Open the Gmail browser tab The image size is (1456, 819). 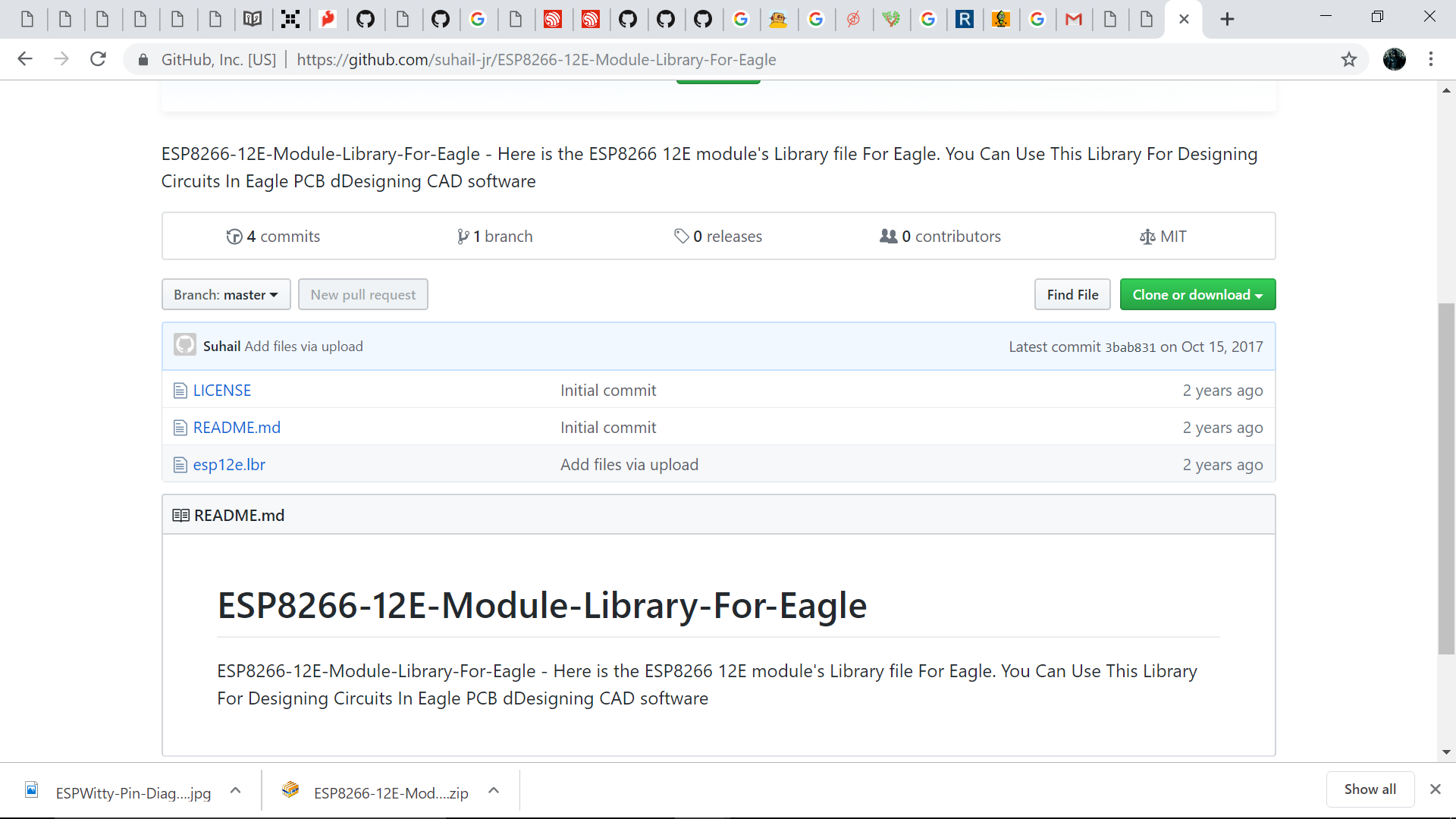click(x=1073, y=19)
